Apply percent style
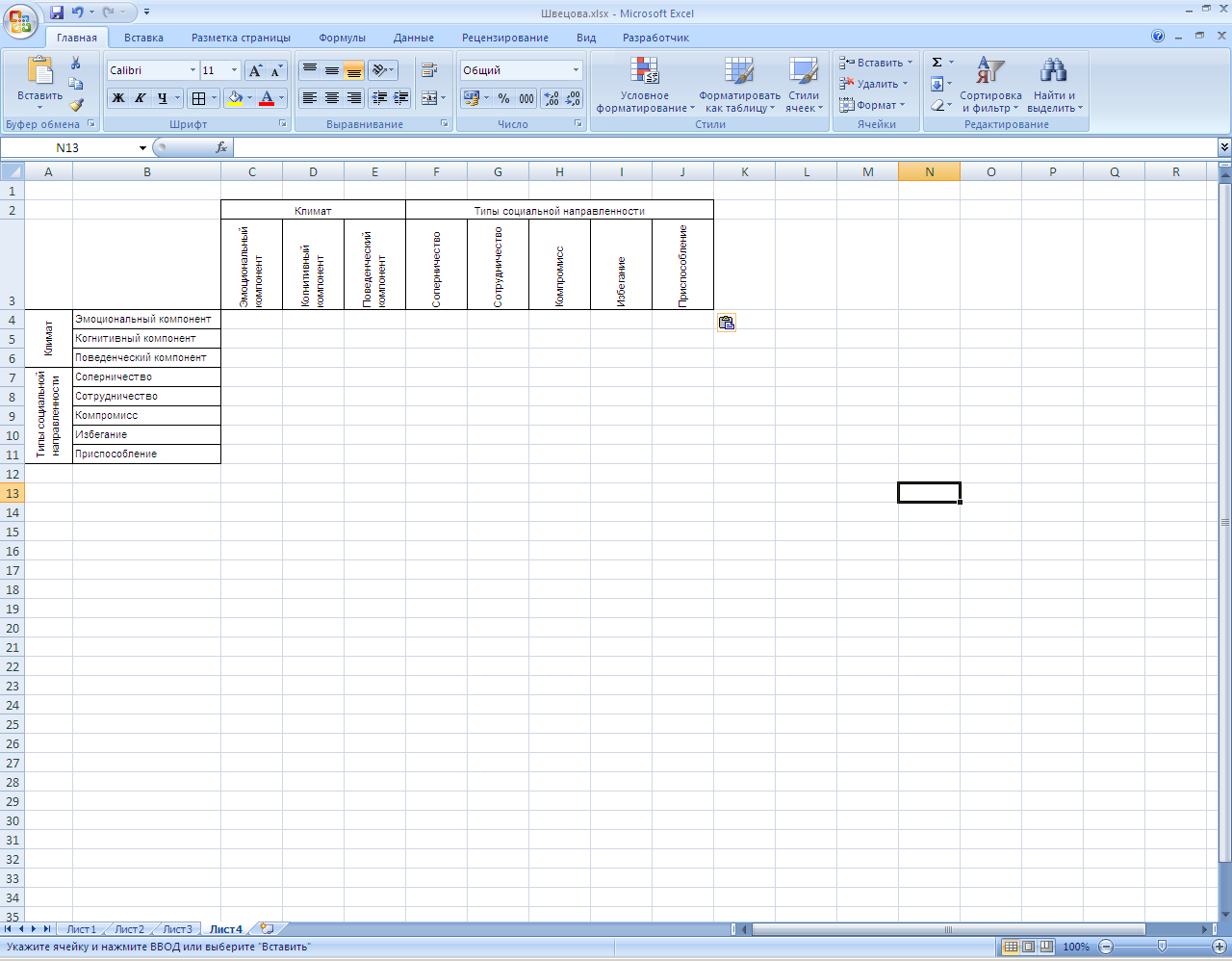Image resolution: width=1232 pixels, height=961 pixels. (503, 98)
